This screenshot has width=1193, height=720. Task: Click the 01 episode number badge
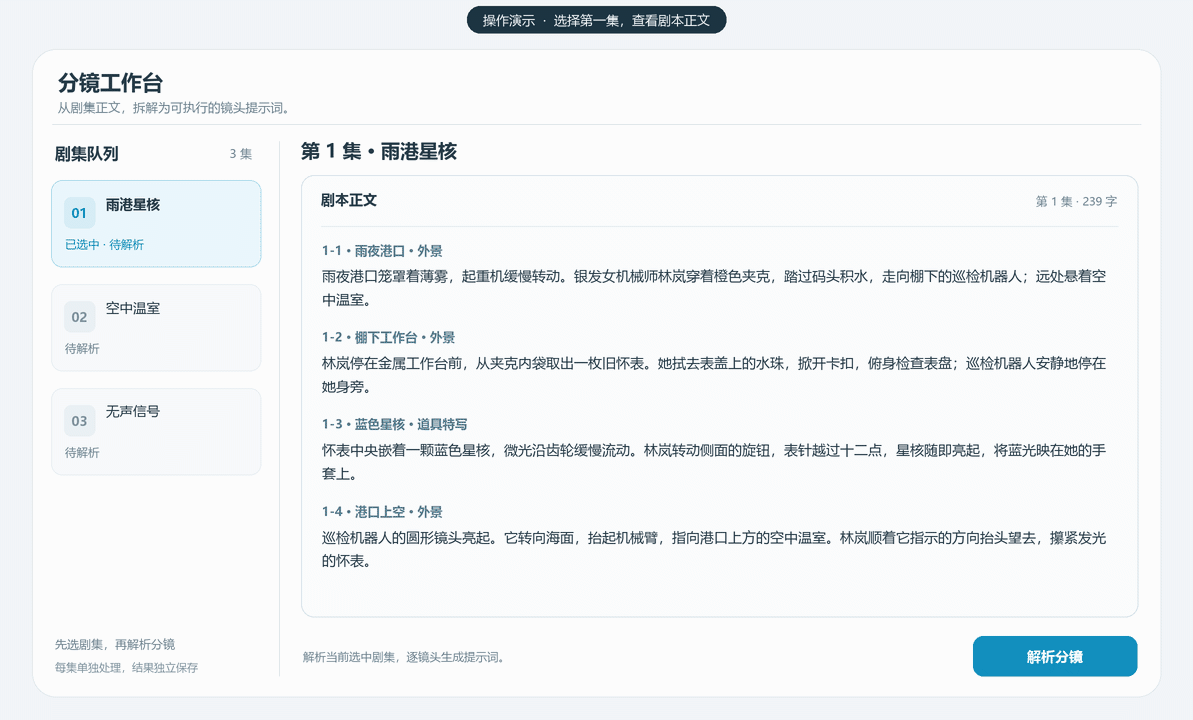click(x=79, y=213)
